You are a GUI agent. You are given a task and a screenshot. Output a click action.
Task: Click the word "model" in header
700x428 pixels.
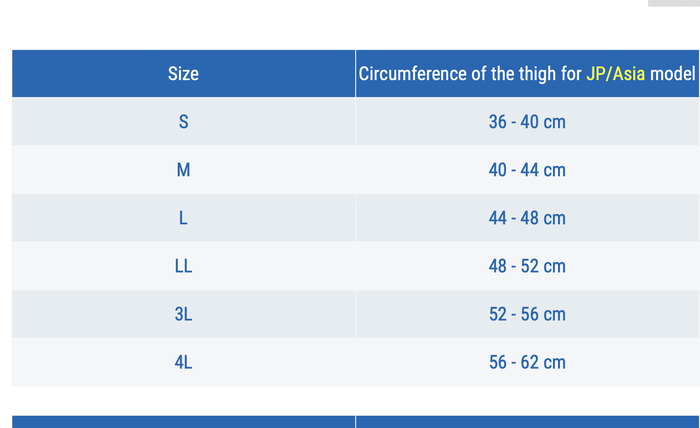(673, 74)
